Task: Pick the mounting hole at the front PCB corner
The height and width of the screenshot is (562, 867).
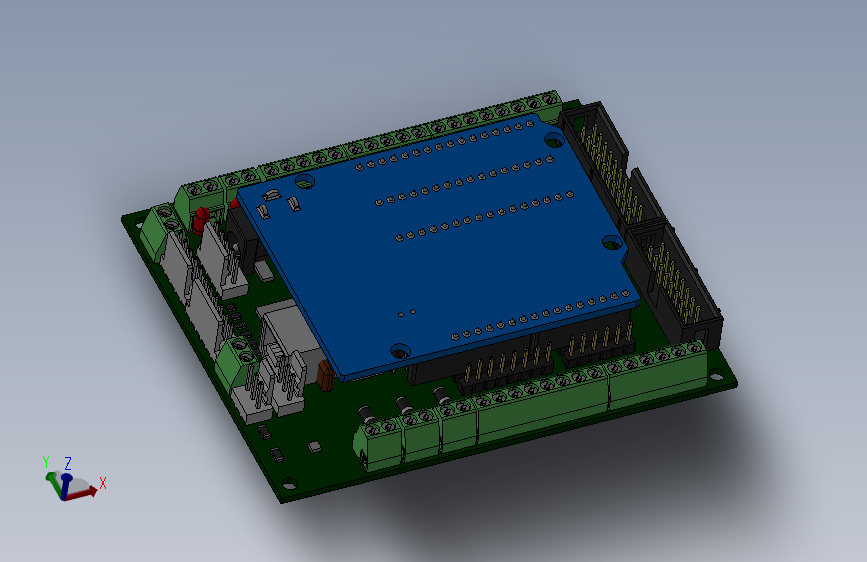Action: click(289, 485)
